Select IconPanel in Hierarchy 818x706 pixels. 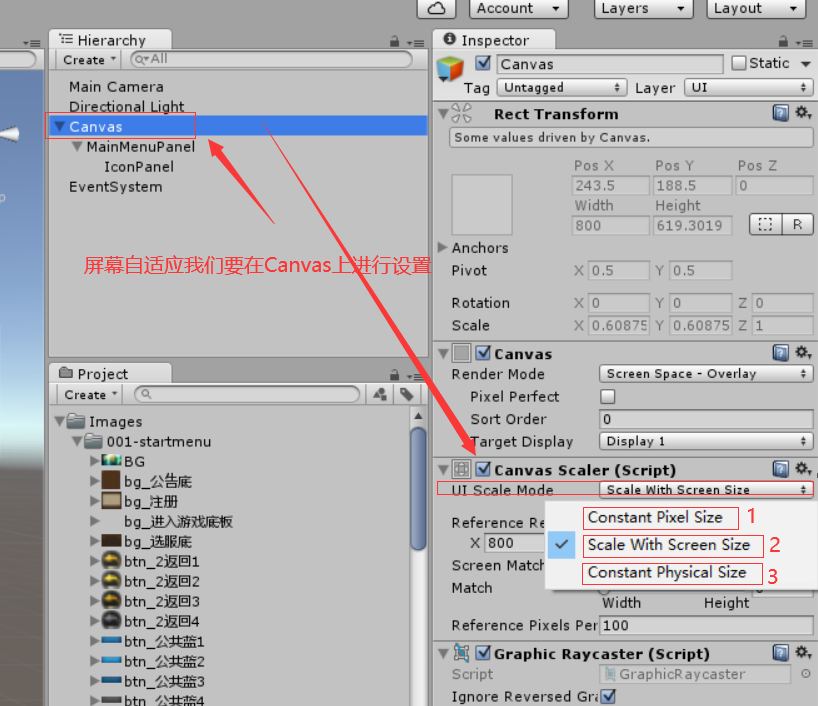pyautogui.click(x=139, y=167)
